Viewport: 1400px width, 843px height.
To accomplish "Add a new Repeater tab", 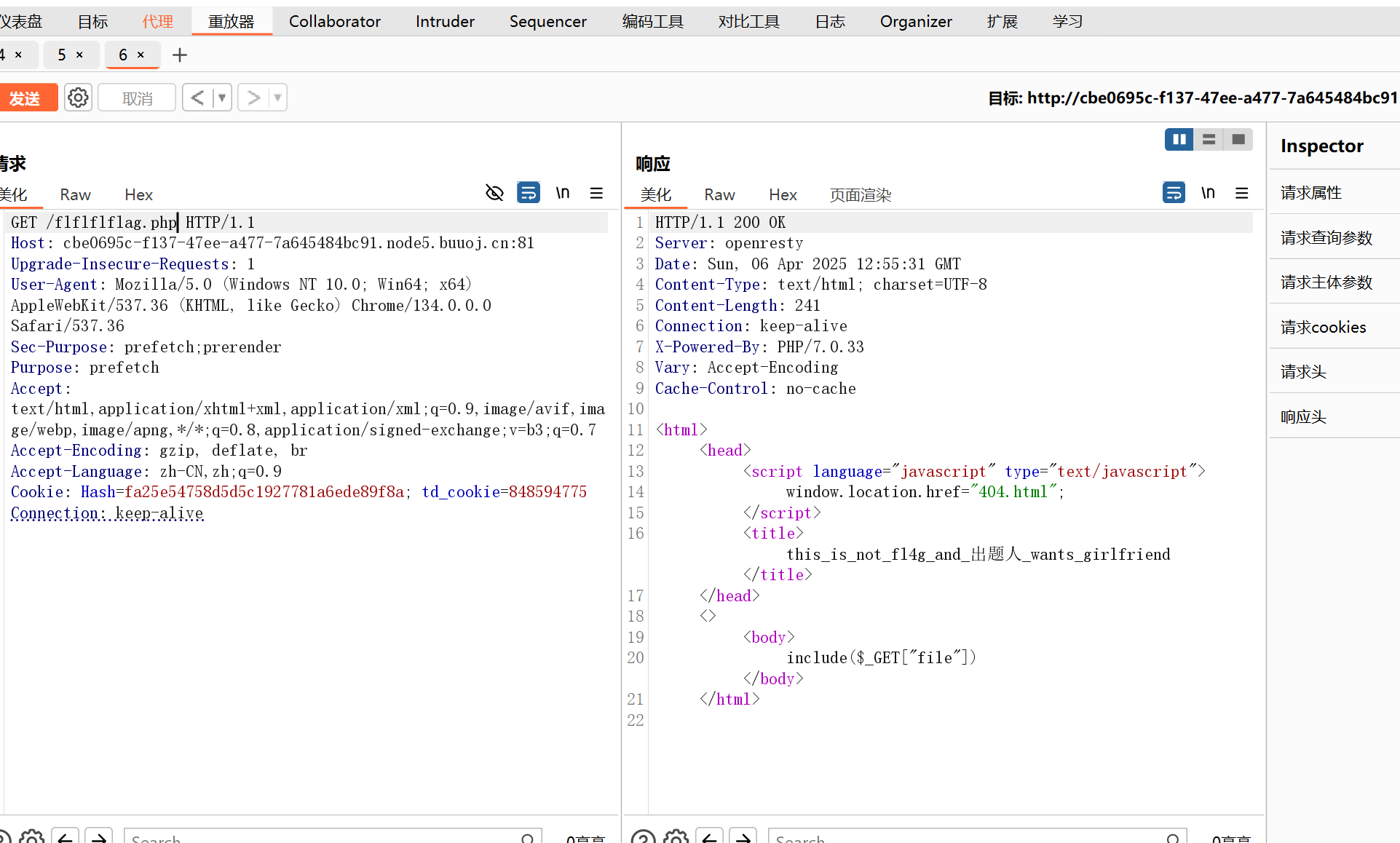I will click(x=180, y=55).
